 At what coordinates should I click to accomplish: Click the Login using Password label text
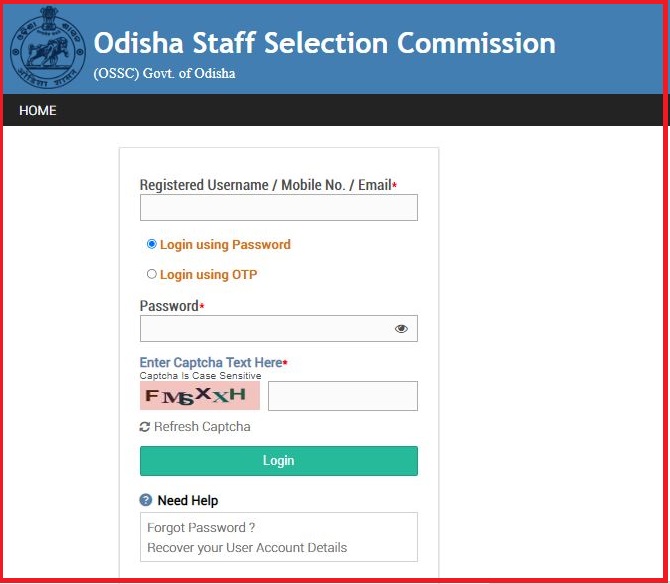[x=225, y=244]
